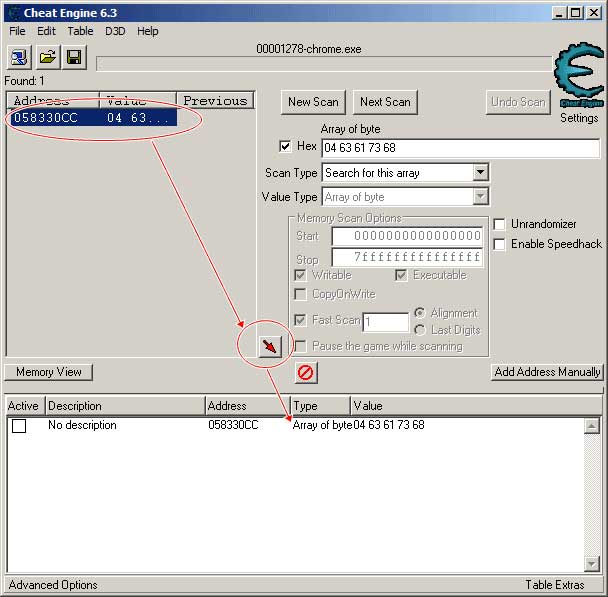The image size is (608, 597).
Task: Toggle the Fast Scan checkbox
Action: (300, 320)
